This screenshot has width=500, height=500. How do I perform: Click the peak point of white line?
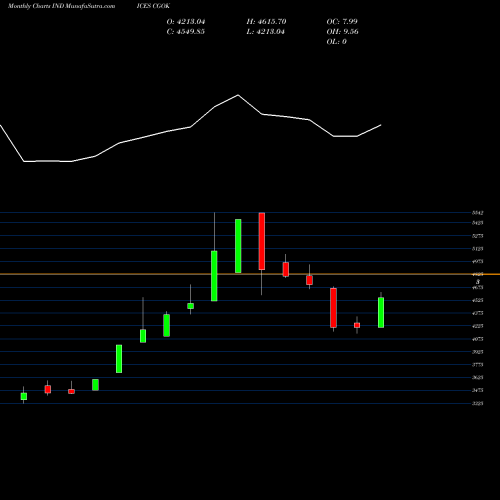pos(238,95)
